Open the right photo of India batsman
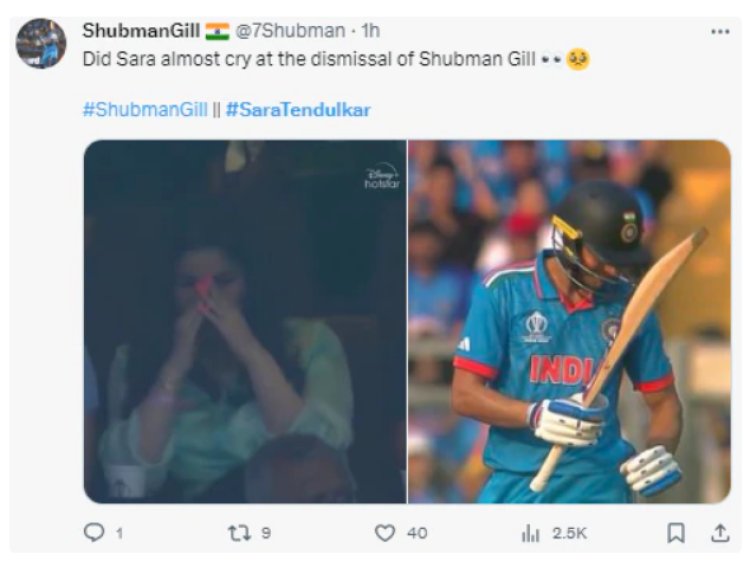750x574 pixels. [x=569, y=321]
